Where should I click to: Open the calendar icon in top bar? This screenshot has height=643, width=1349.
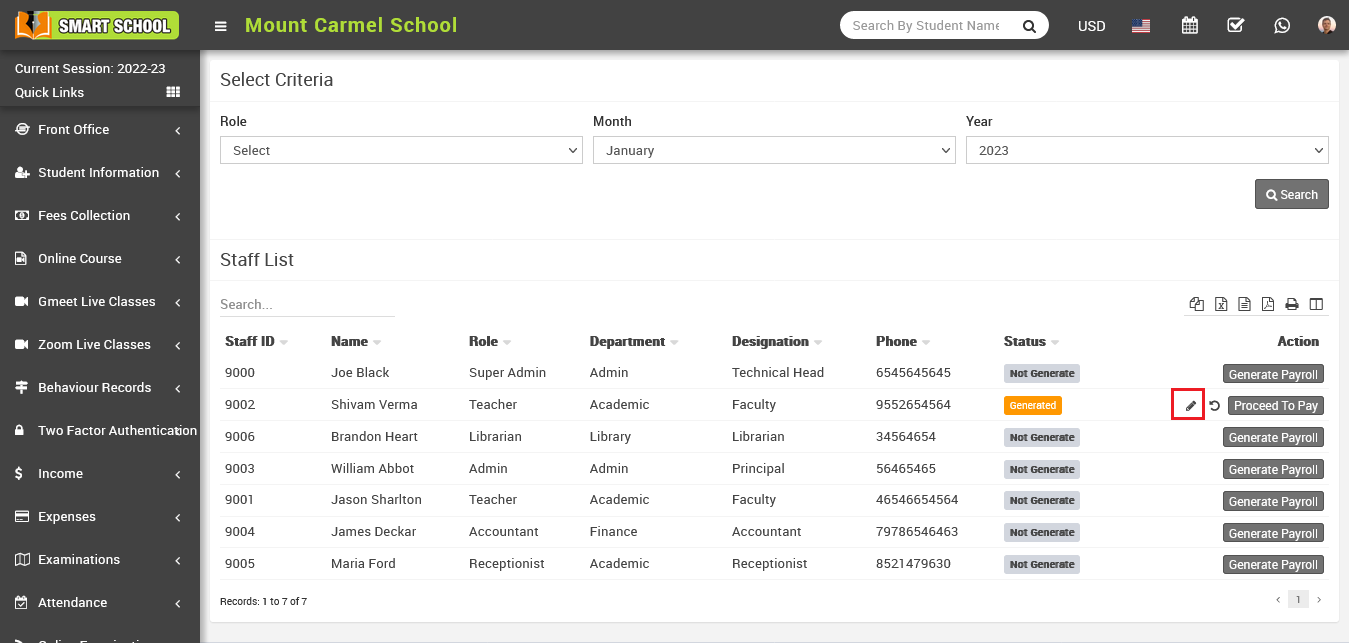pyautogui.click(x=1190, y=26)
